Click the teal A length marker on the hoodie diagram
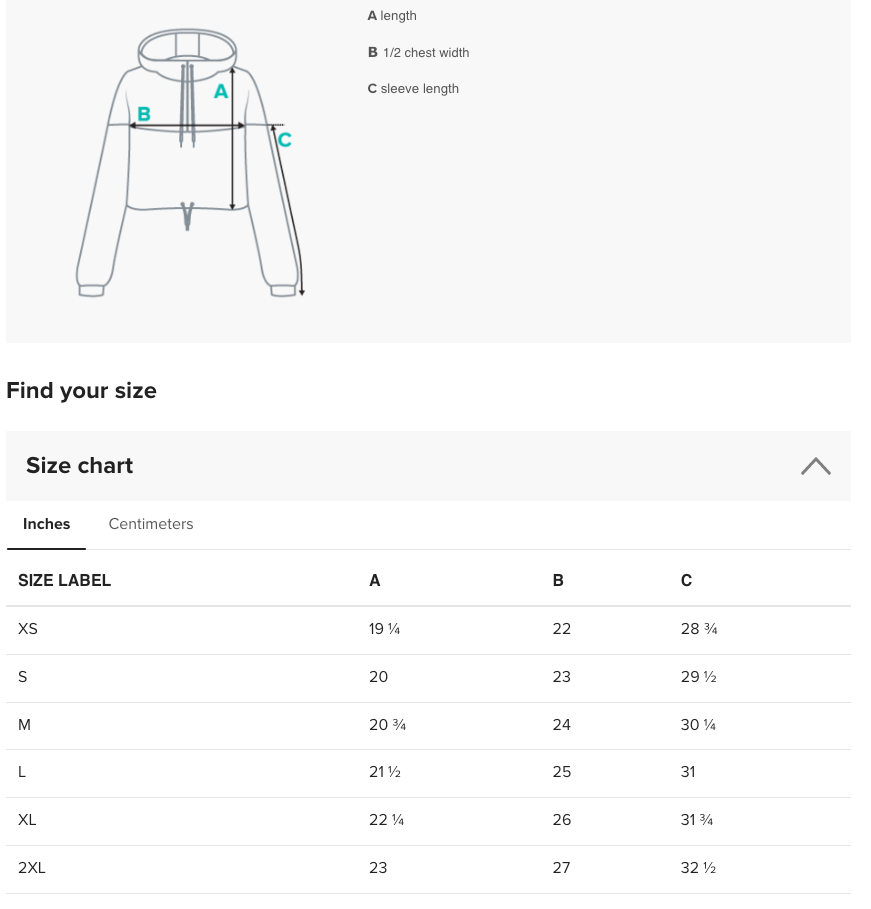Screen dimensions: 871x909 click(221, 92)
